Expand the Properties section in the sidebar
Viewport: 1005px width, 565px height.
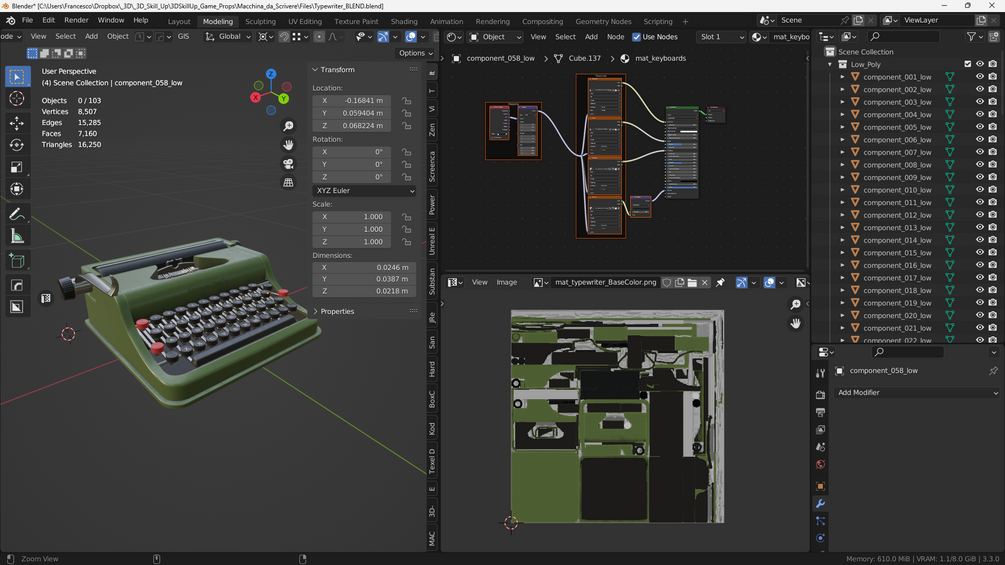(x=337, y=311)
